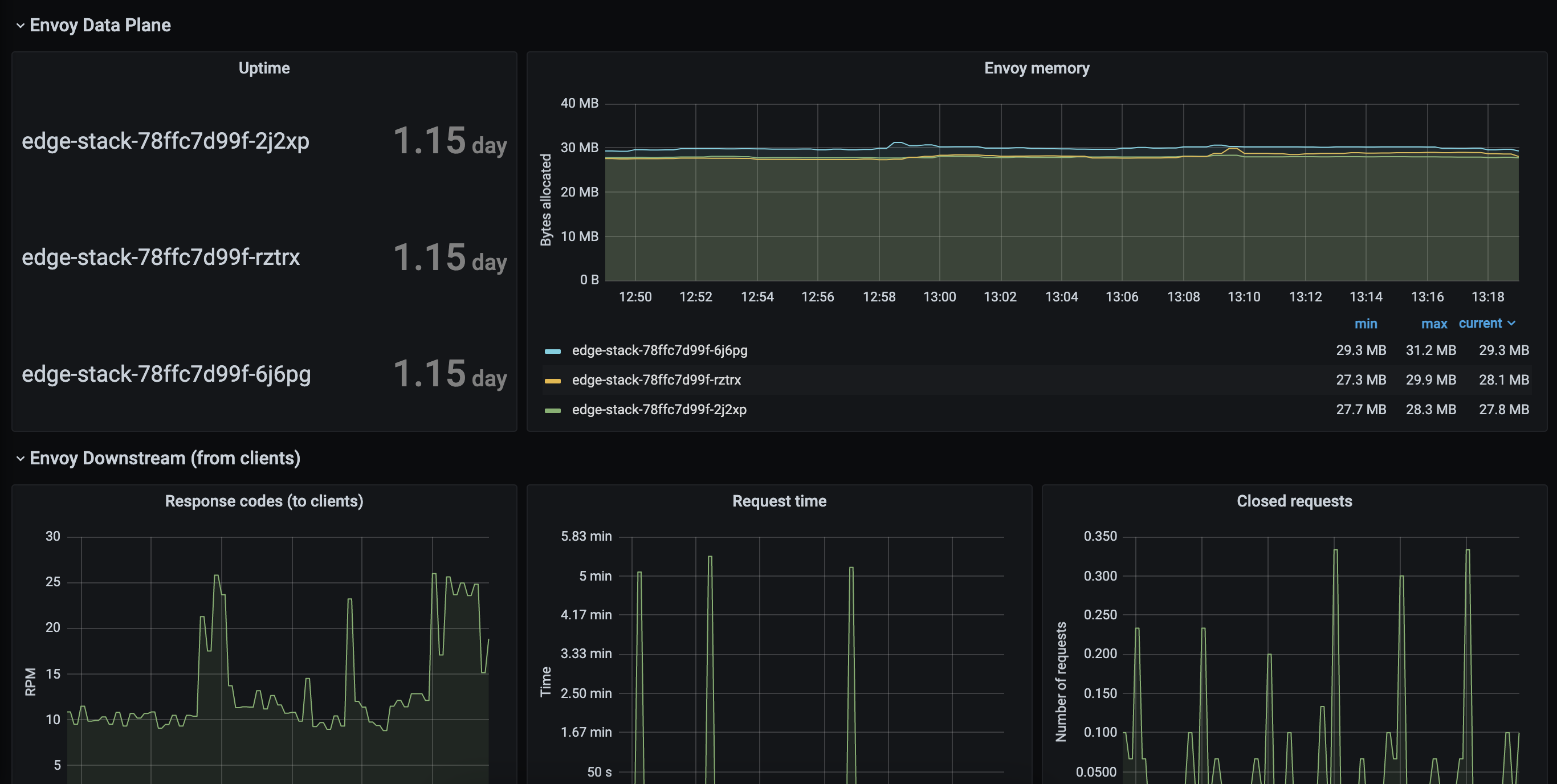Open the Envoy memory panel title menu

tap(1036, 68)
